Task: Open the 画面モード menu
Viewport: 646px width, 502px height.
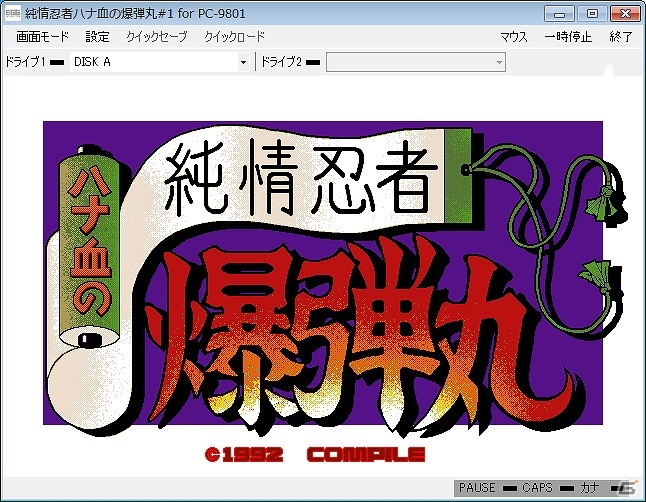Action: [x=42, y=37]
